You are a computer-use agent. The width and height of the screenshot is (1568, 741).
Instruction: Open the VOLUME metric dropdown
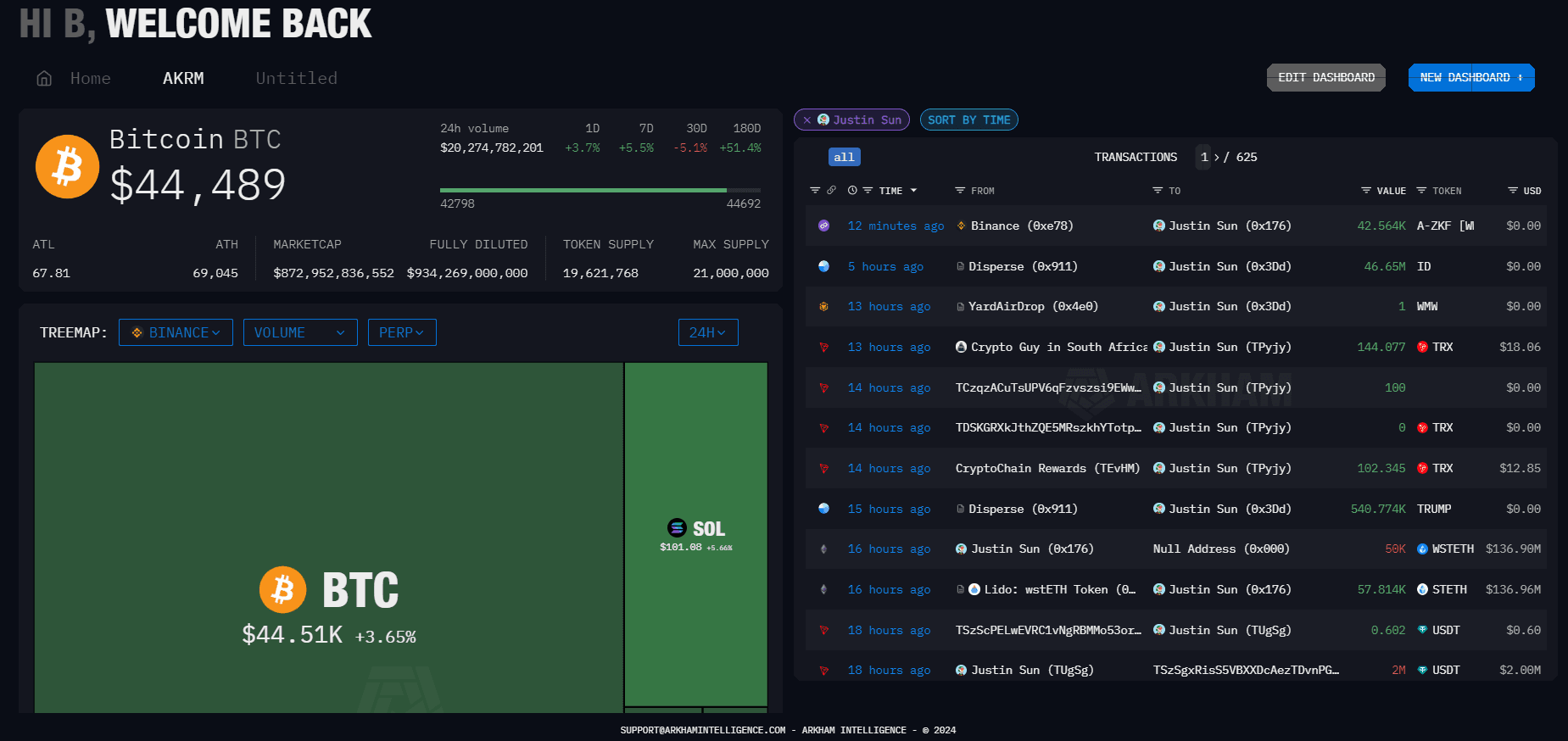pyautogui.click(x=300, y=332)
